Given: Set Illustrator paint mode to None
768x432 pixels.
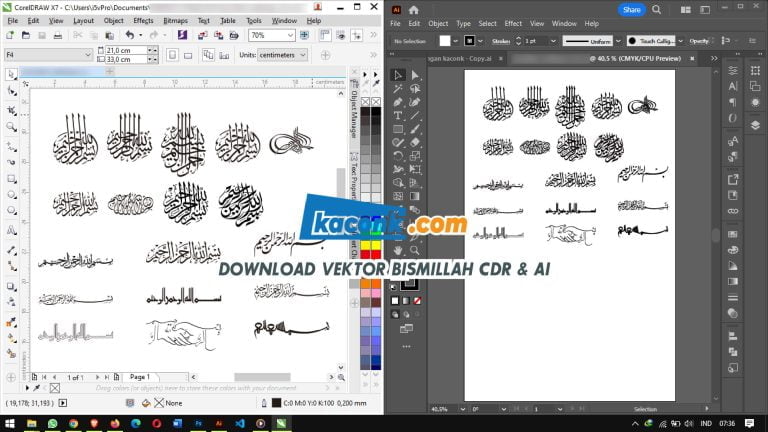Looking at the screenshot, I should pyautogui.click(x=417, y=301).
